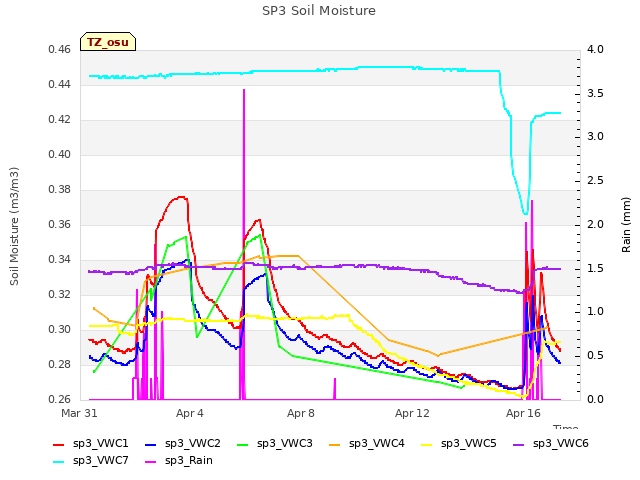
Task: Click the red VWC1 peak near Apr 4
Action: coord(182,197)
